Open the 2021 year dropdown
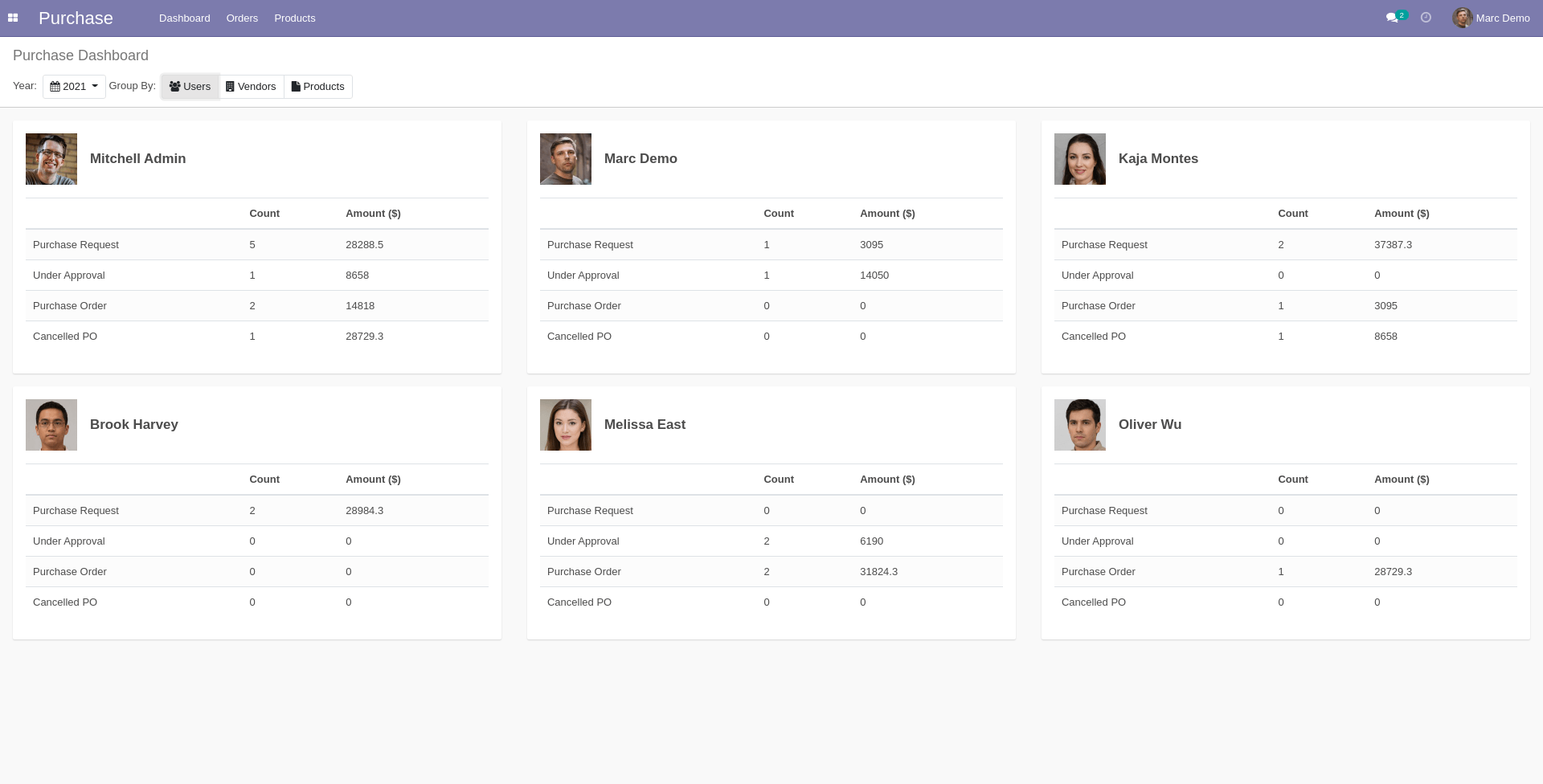Viewport: 1543px width, 784px height. [74, 86]
